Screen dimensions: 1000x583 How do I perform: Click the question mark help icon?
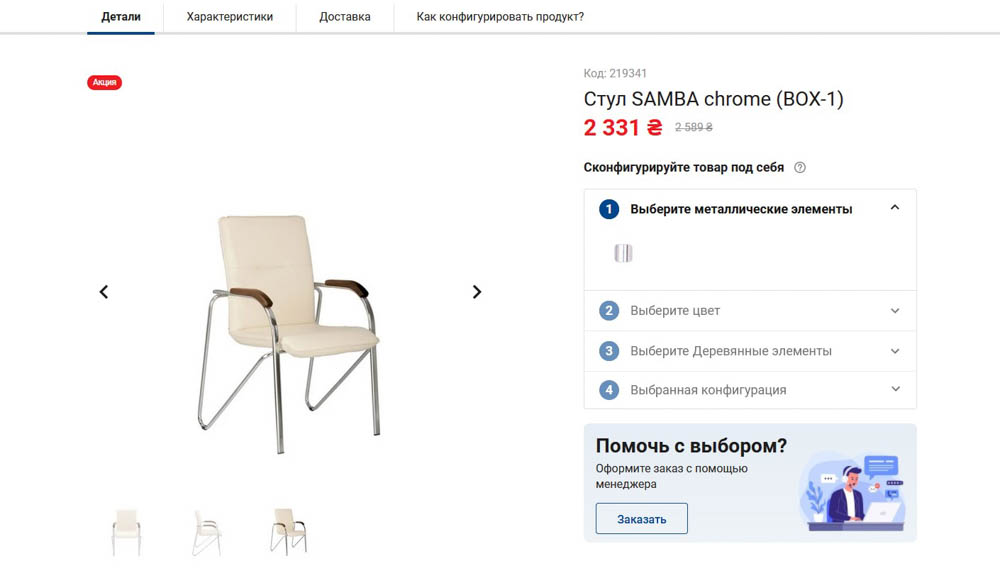click(x=800, y=168)
